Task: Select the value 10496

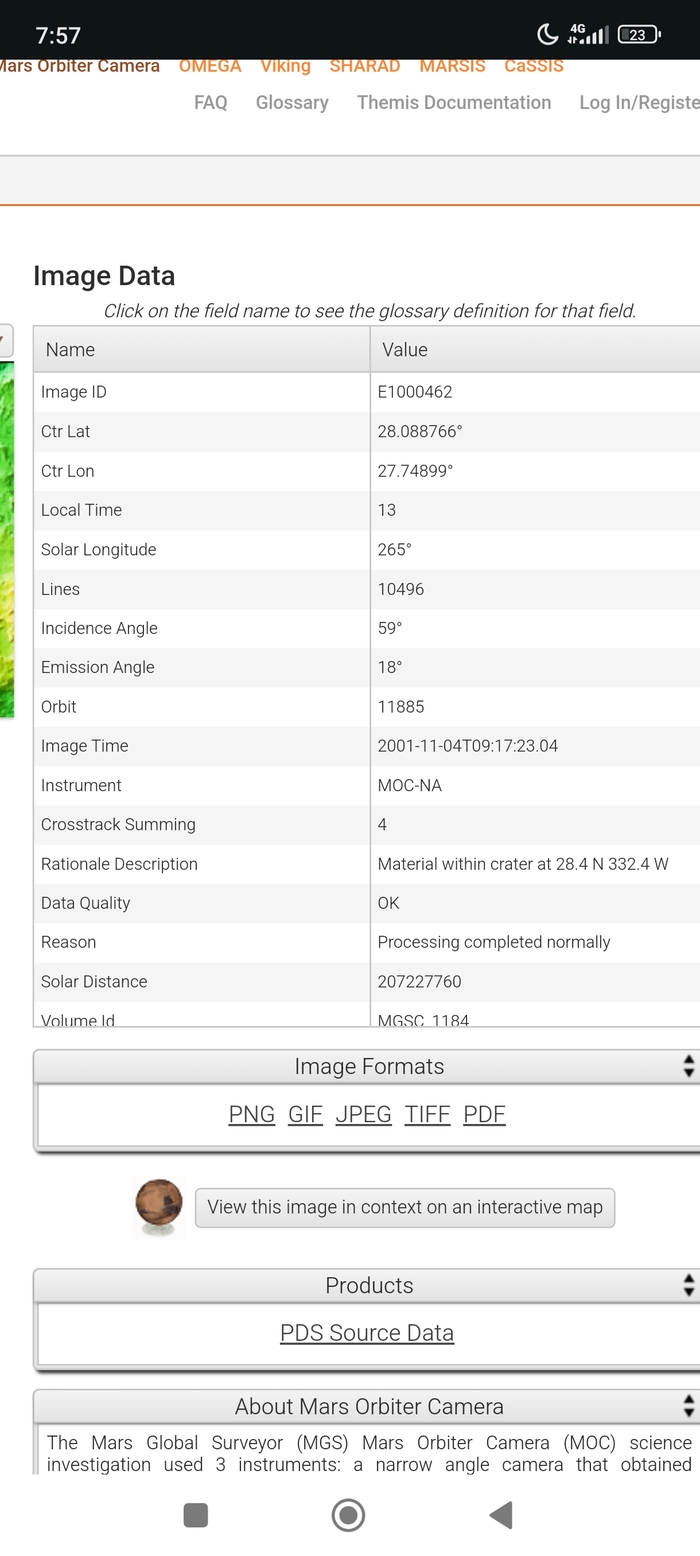Action: click(401, 589)
